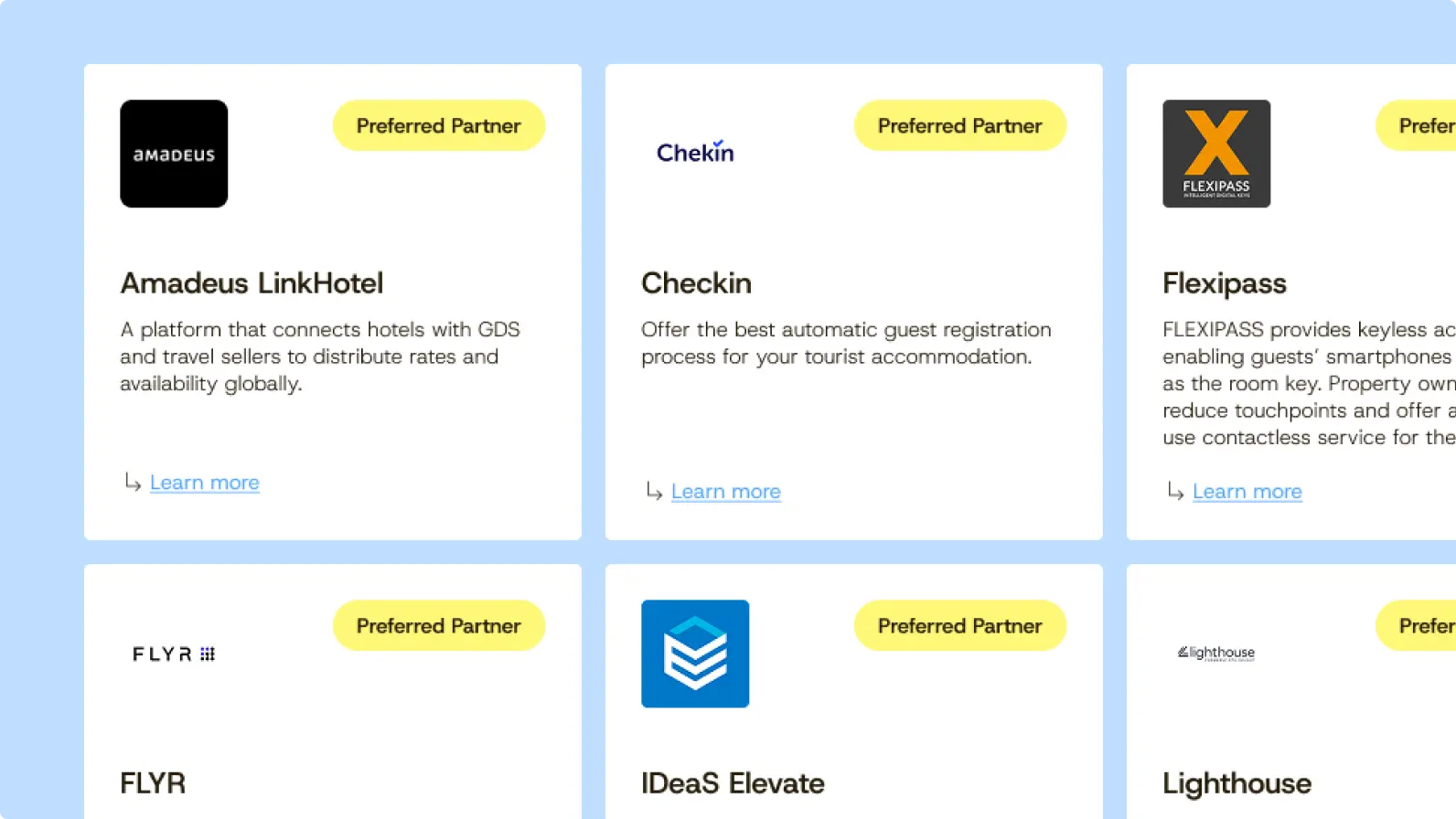Click Preferred Partner badge on Checkin card
The height and width of the screenshot is (819, 1456).
pos(960,125)
